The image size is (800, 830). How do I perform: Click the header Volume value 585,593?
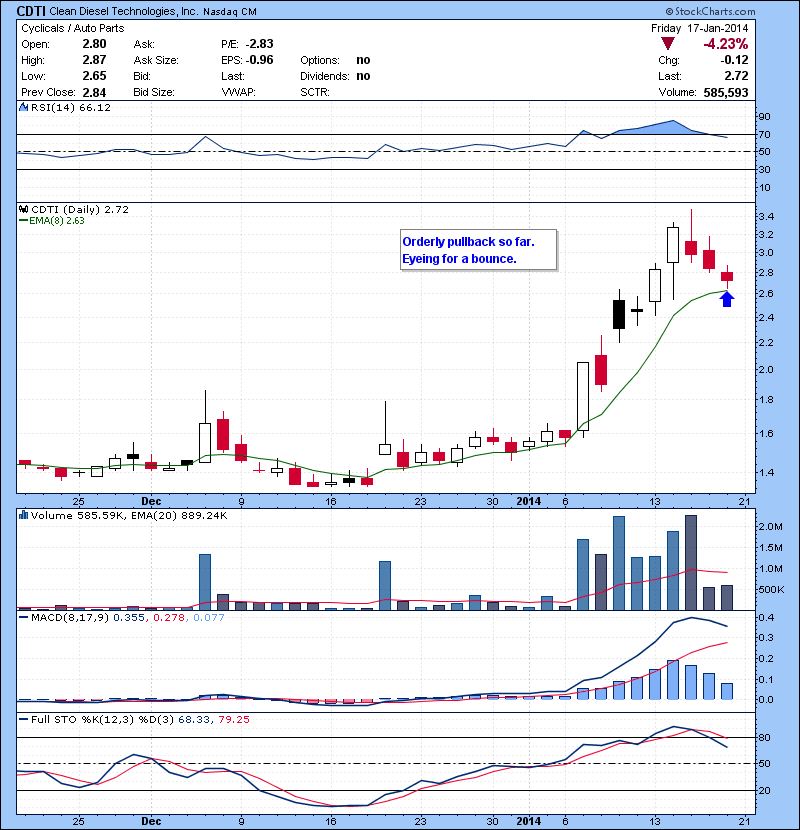pyautogui.click(x=726, y=92)
